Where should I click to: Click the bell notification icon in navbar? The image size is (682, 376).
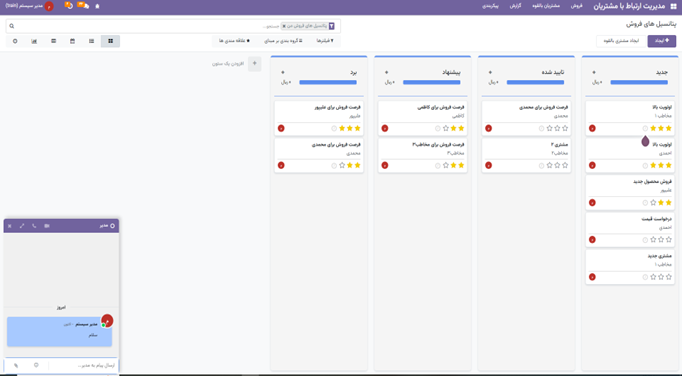click(x=97, y=6)
